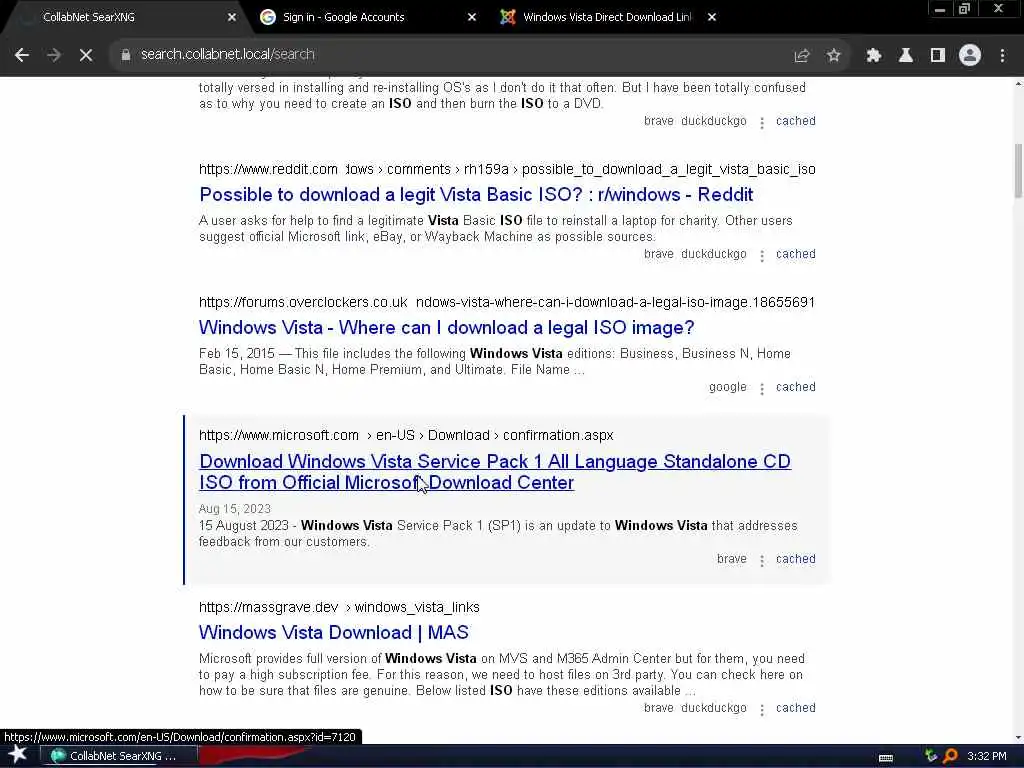
Task: Switch to Windows Vista Direct Download Links tab
Action: 606,17
